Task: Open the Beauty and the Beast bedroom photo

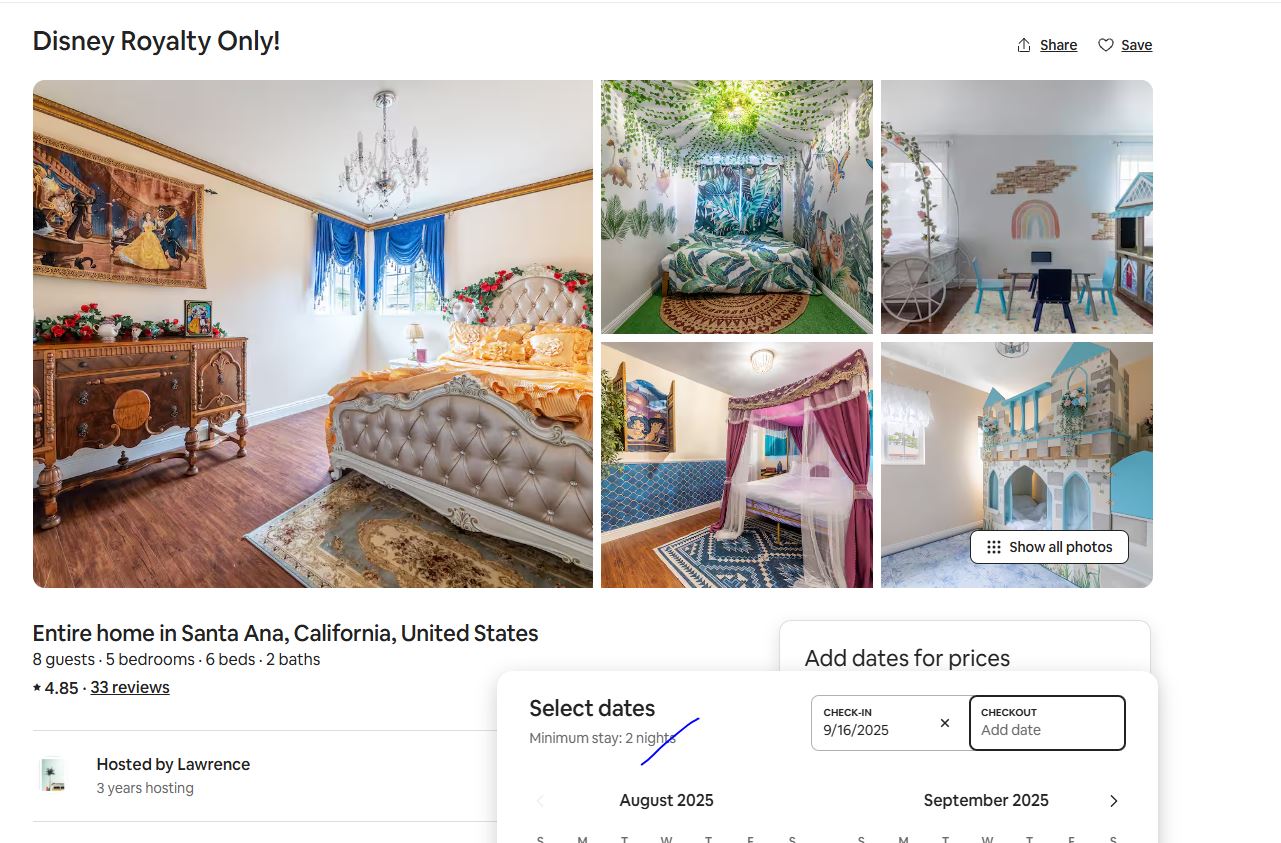Action: [x=313, y=334]
